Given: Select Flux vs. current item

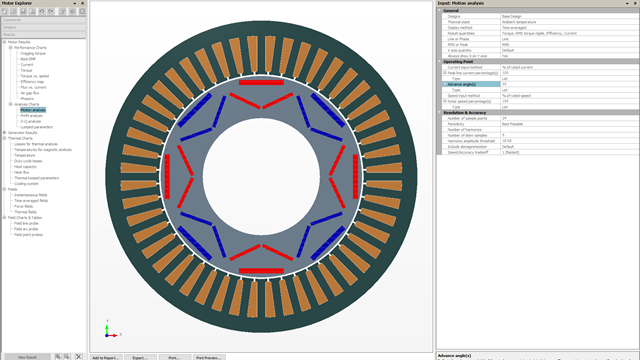Looking at the screenshot, I should (33, 87).
